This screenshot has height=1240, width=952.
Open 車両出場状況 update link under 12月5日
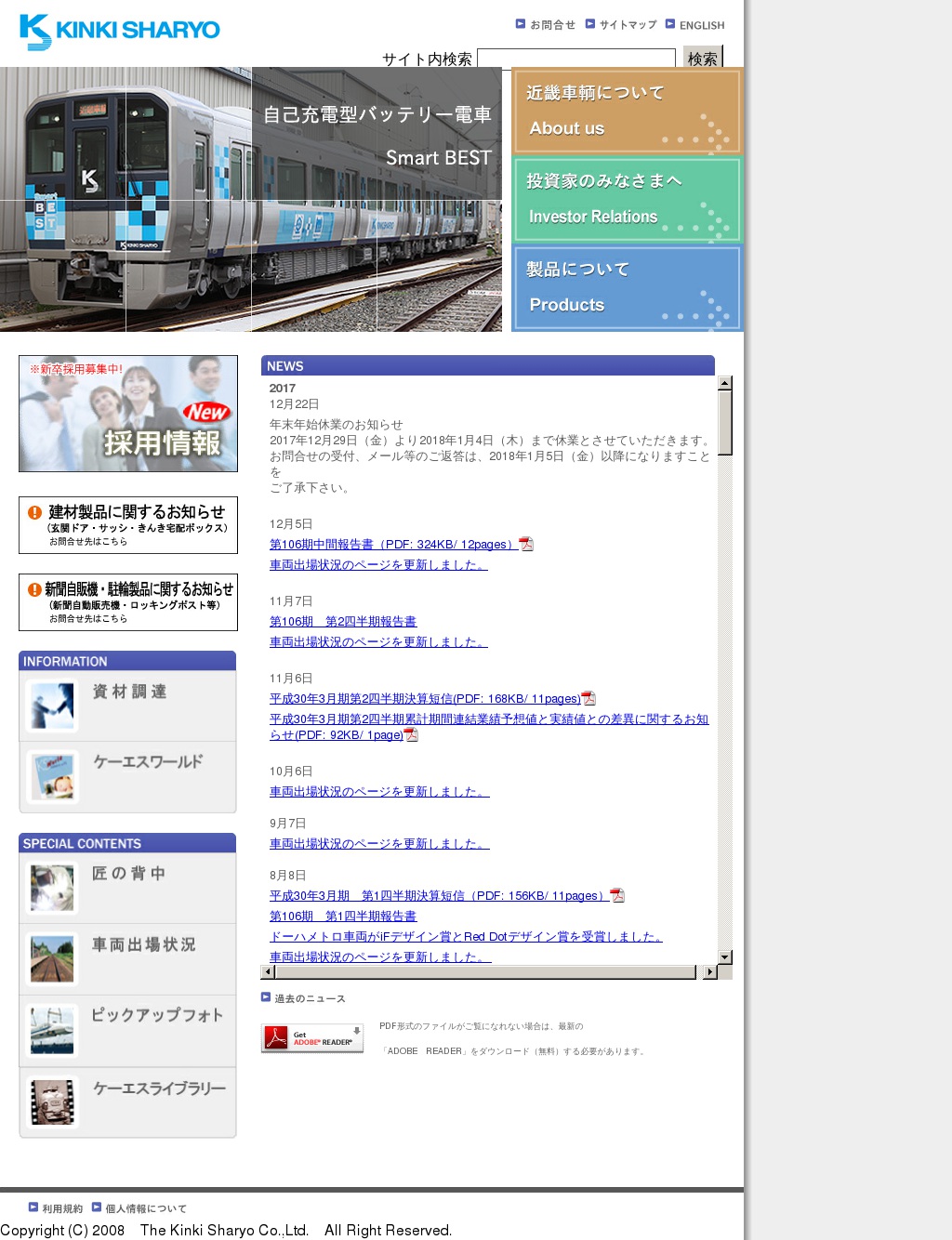click(x=378, y=565)
